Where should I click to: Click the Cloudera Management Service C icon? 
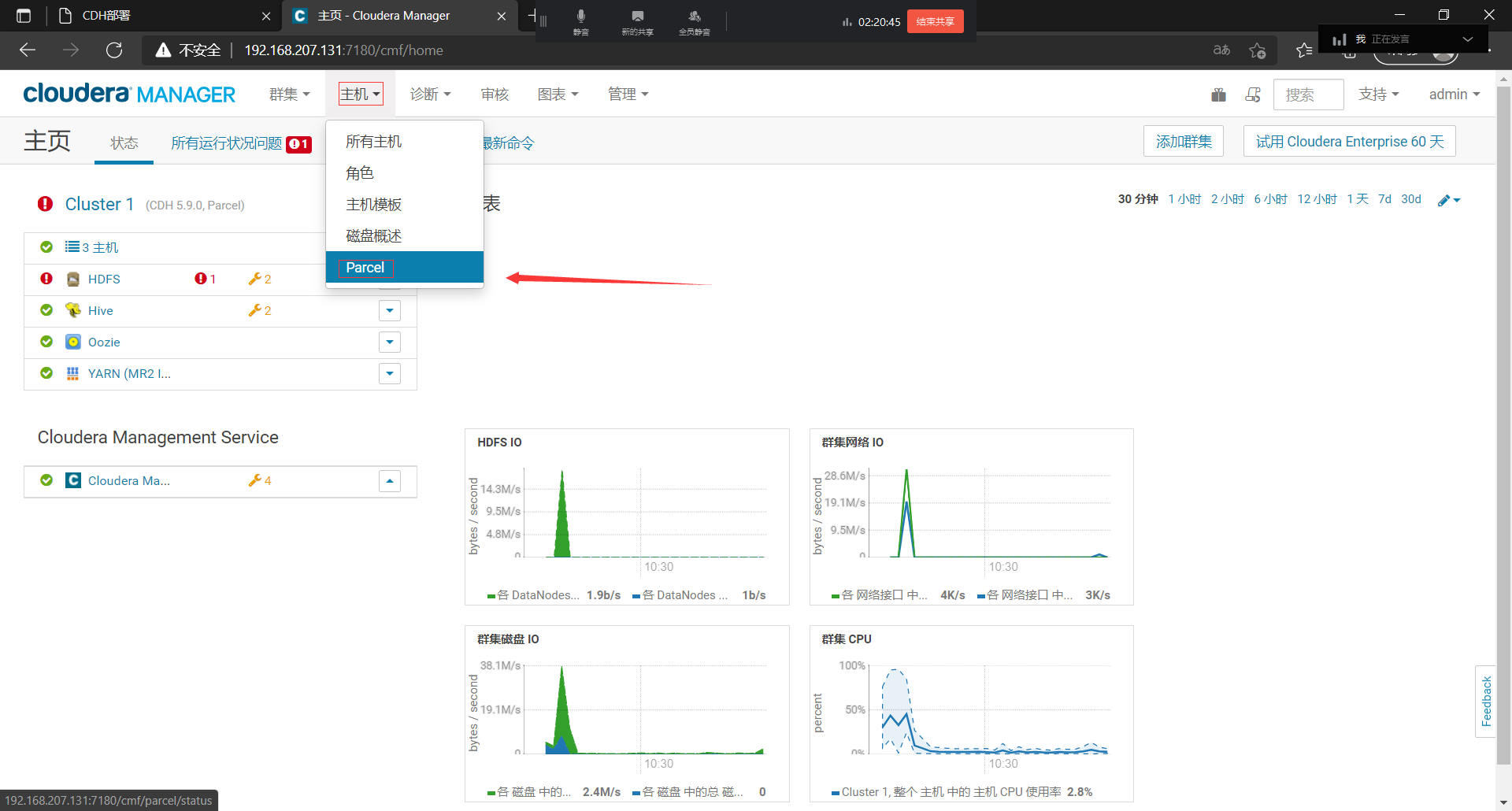point(73,480)
